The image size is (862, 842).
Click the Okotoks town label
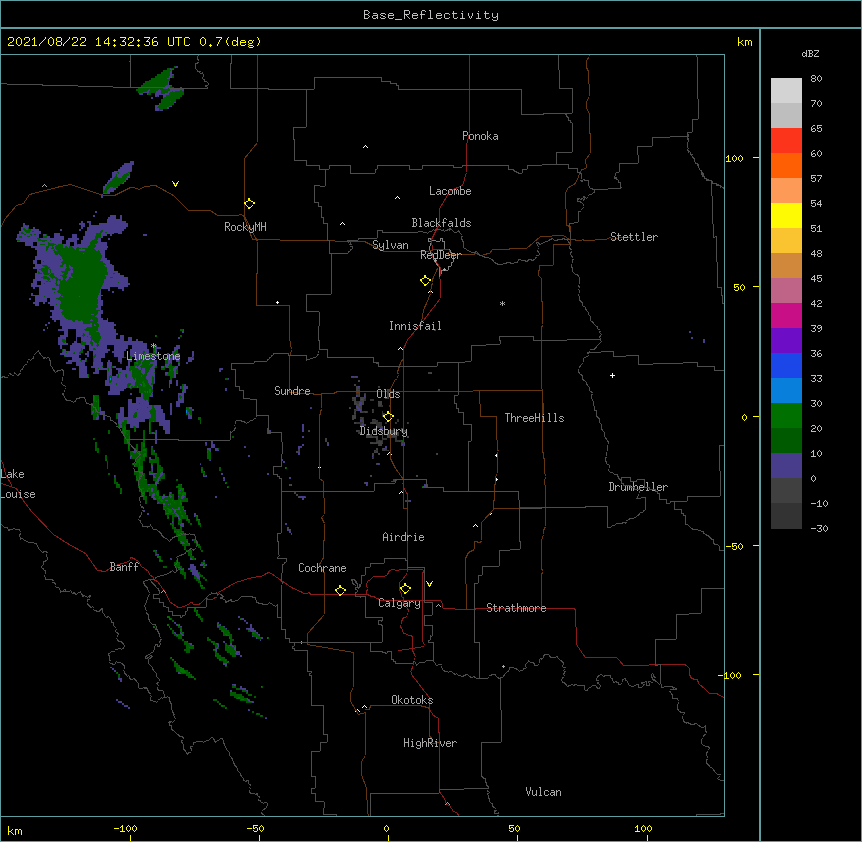412,700
